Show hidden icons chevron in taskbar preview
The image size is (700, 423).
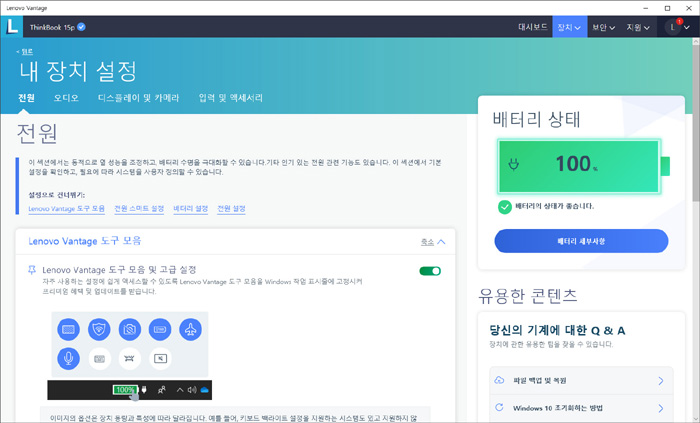[x=180, y=390]
